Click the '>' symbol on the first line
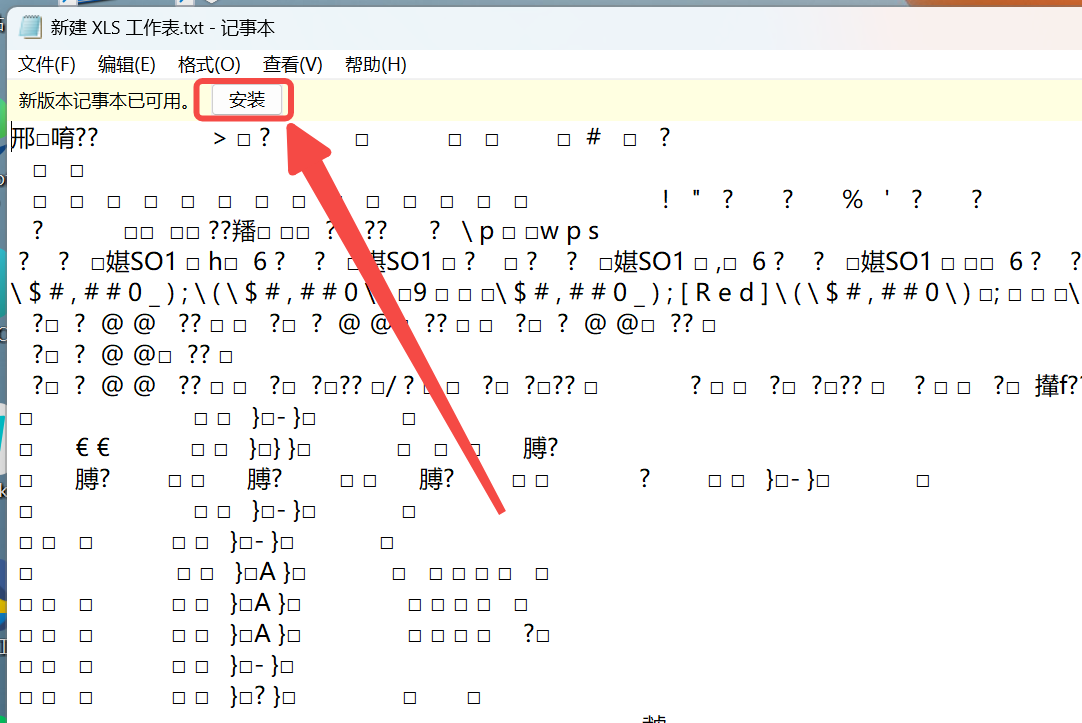The image size is (1082, 723). point(220,138)
